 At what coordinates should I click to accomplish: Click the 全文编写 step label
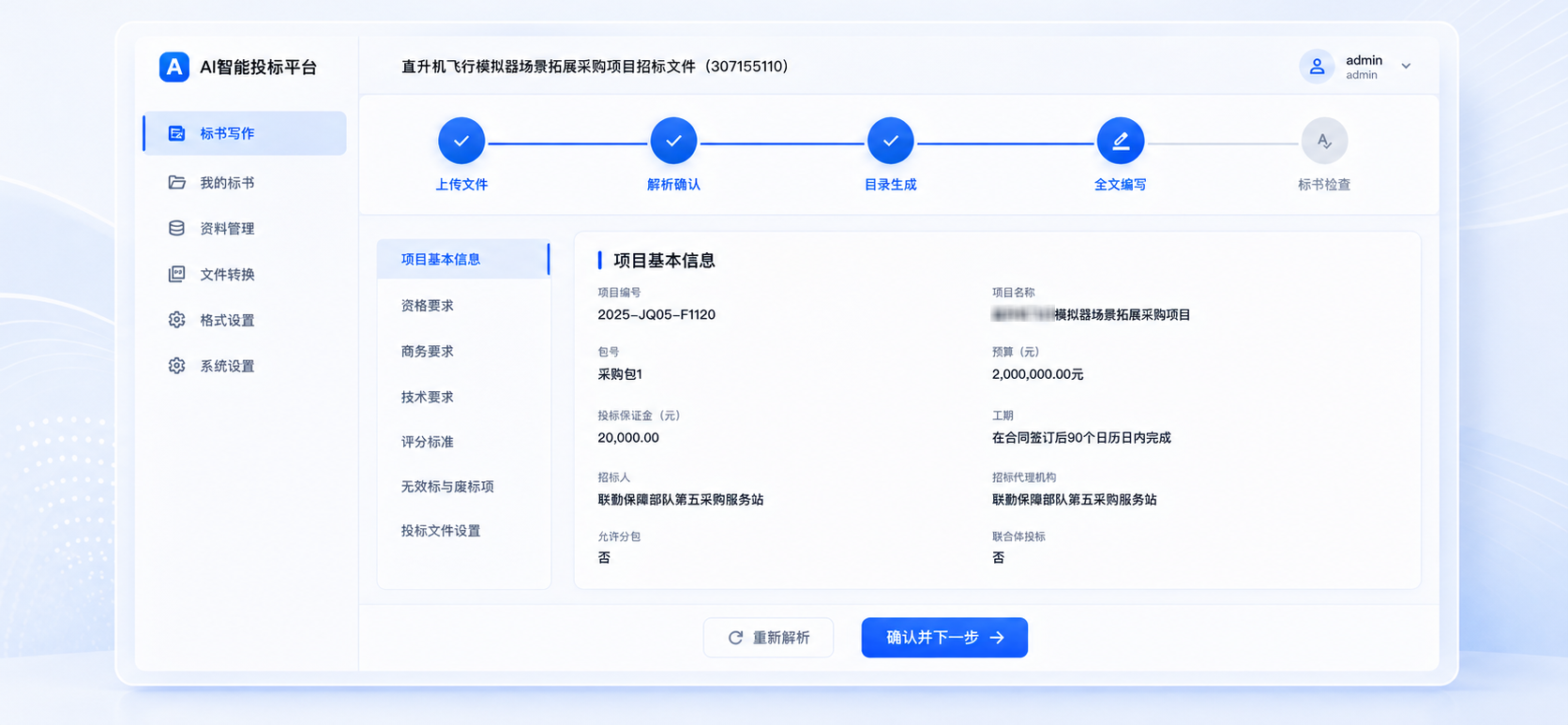[x=1121, y=185]
